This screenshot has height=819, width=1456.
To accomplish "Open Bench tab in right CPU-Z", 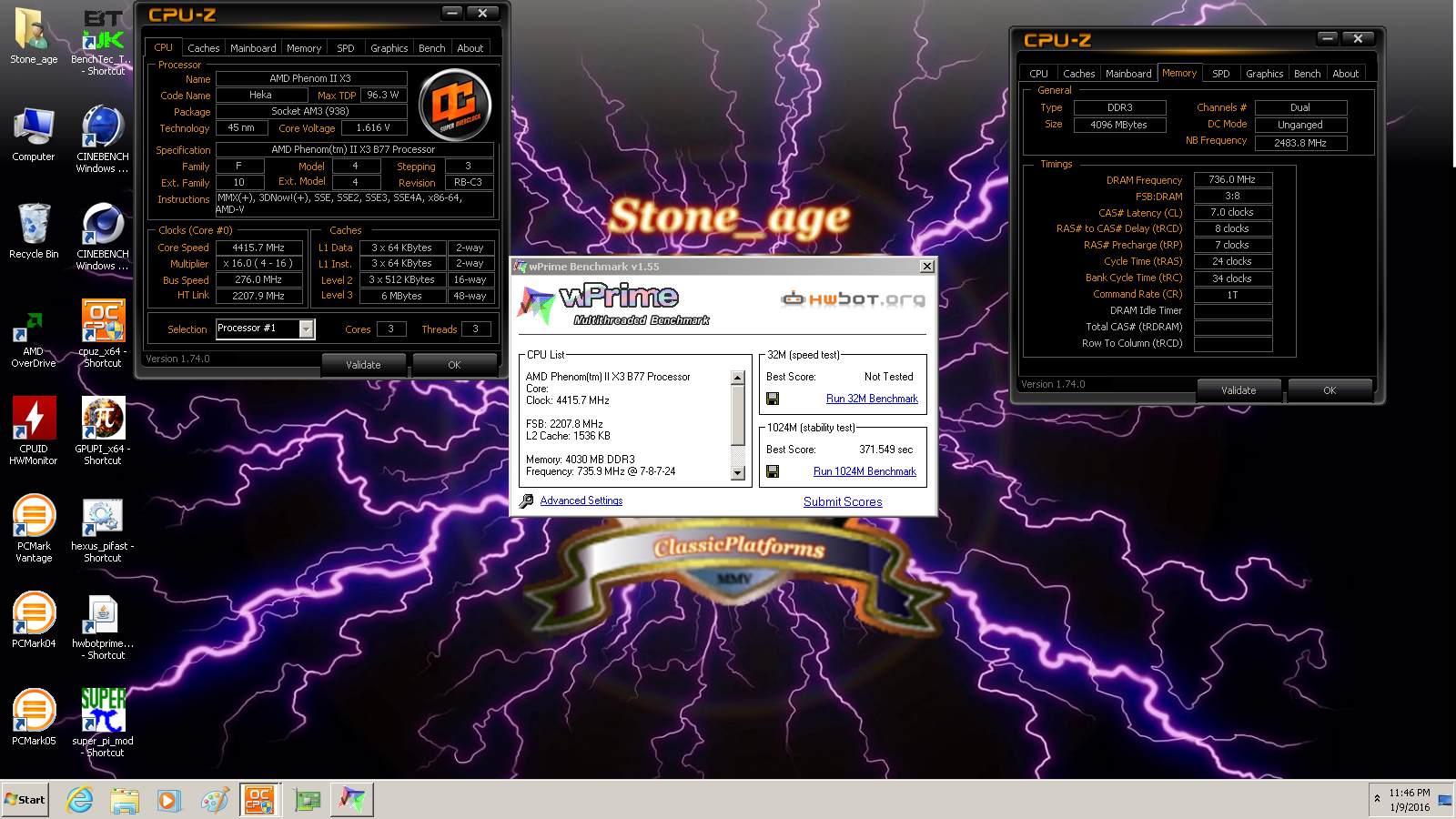I will coord(1308,74).
